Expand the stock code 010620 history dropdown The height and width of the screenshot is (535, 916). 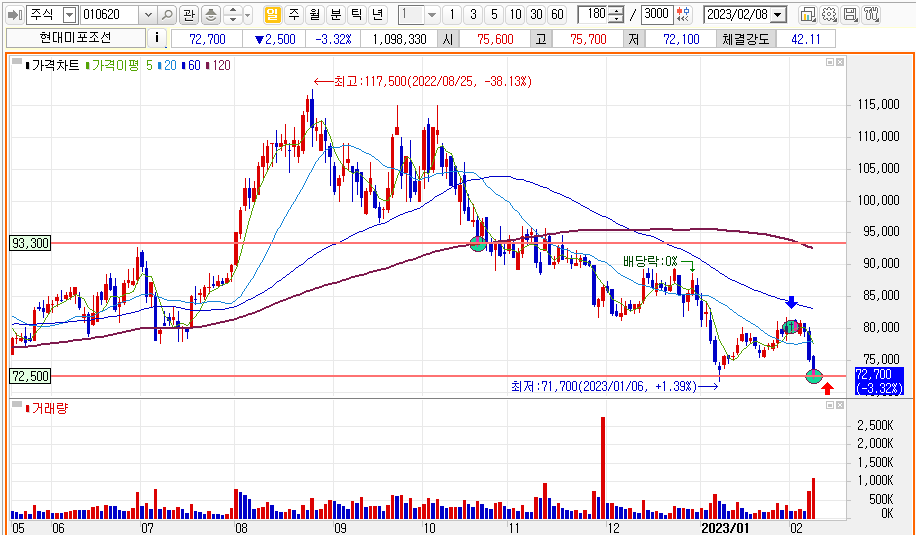click(148, 15)
